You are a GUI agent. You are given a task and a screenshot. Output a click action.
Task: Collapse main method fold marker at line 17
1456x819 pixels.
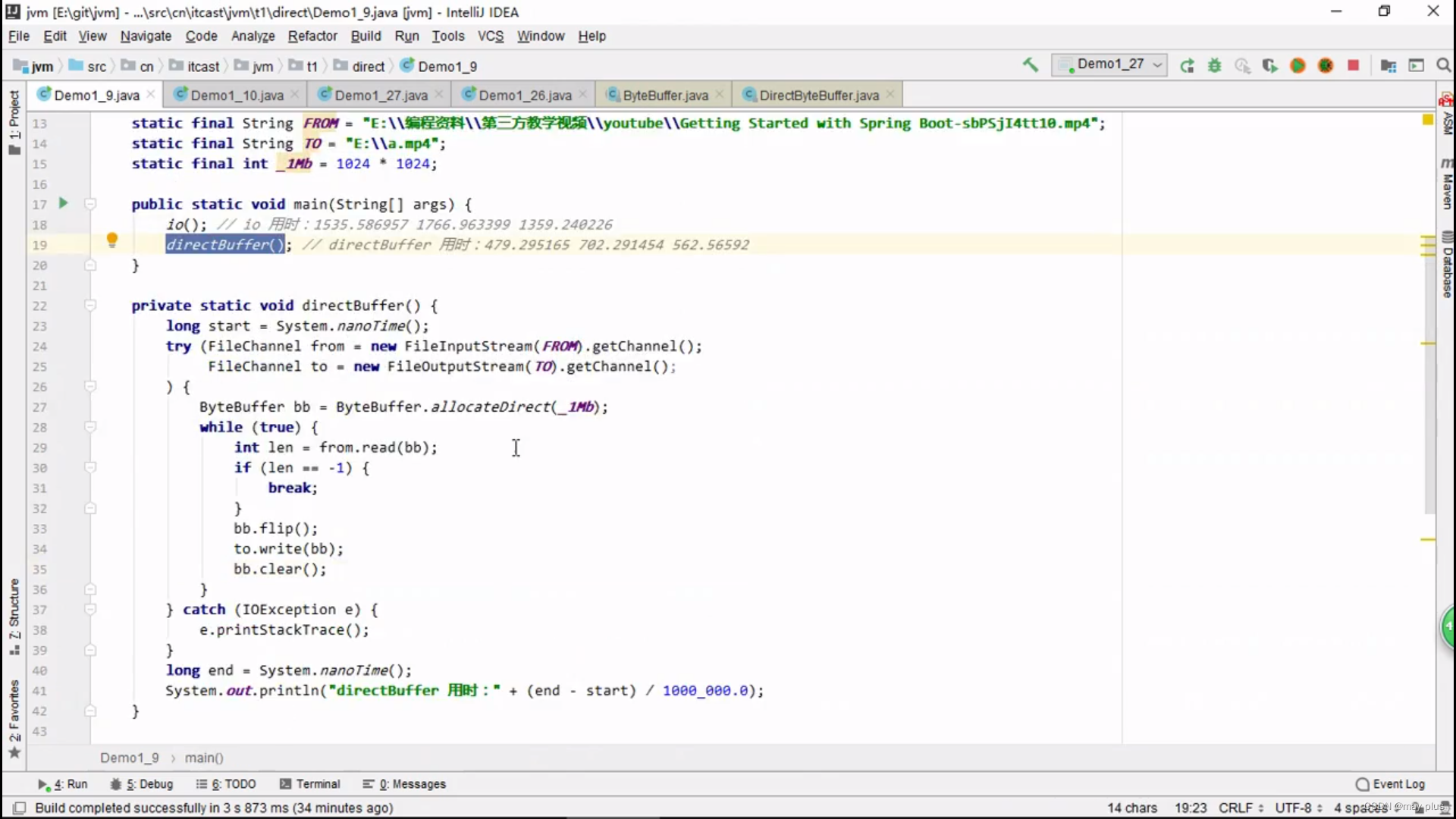pos(90,204)
